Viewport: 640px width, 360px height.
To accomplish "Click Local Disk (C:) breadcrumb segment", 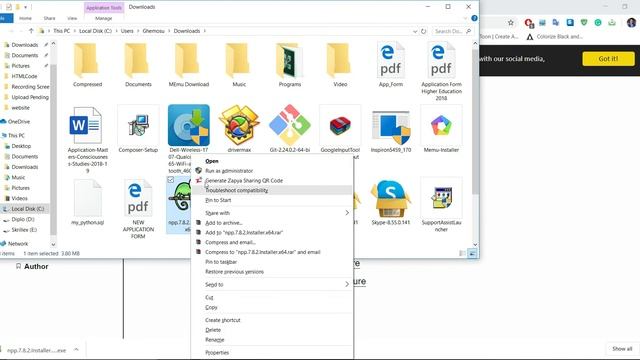I will pyautogui.click(x=95, y=31).
